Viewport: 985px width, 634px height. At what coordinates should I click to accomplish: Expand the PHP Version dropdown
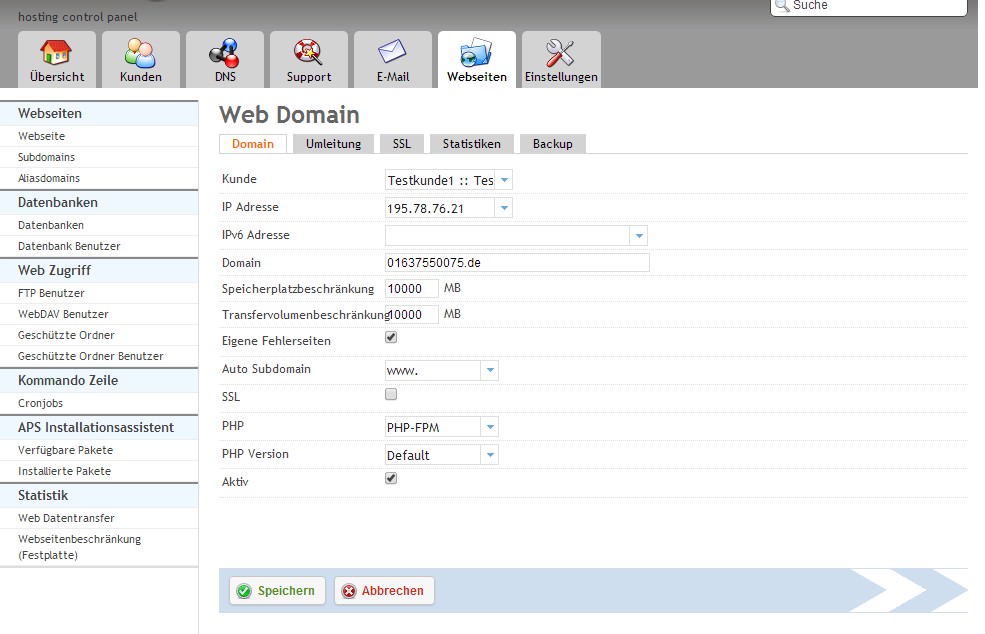point(489,455)
